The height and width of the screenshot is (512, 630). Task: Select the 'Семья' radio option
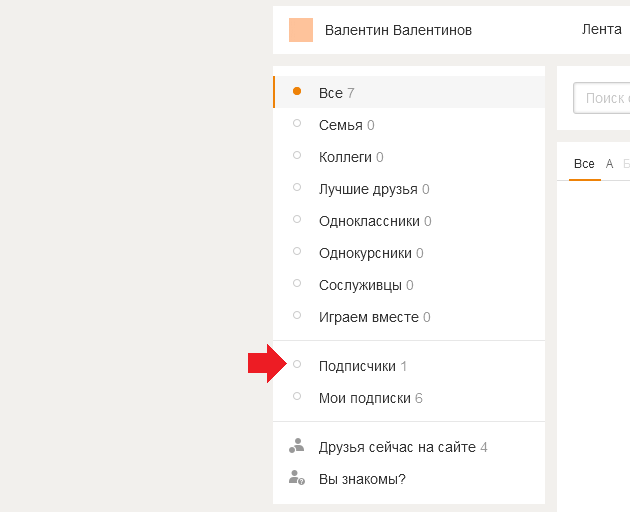(x=297, y=123)
